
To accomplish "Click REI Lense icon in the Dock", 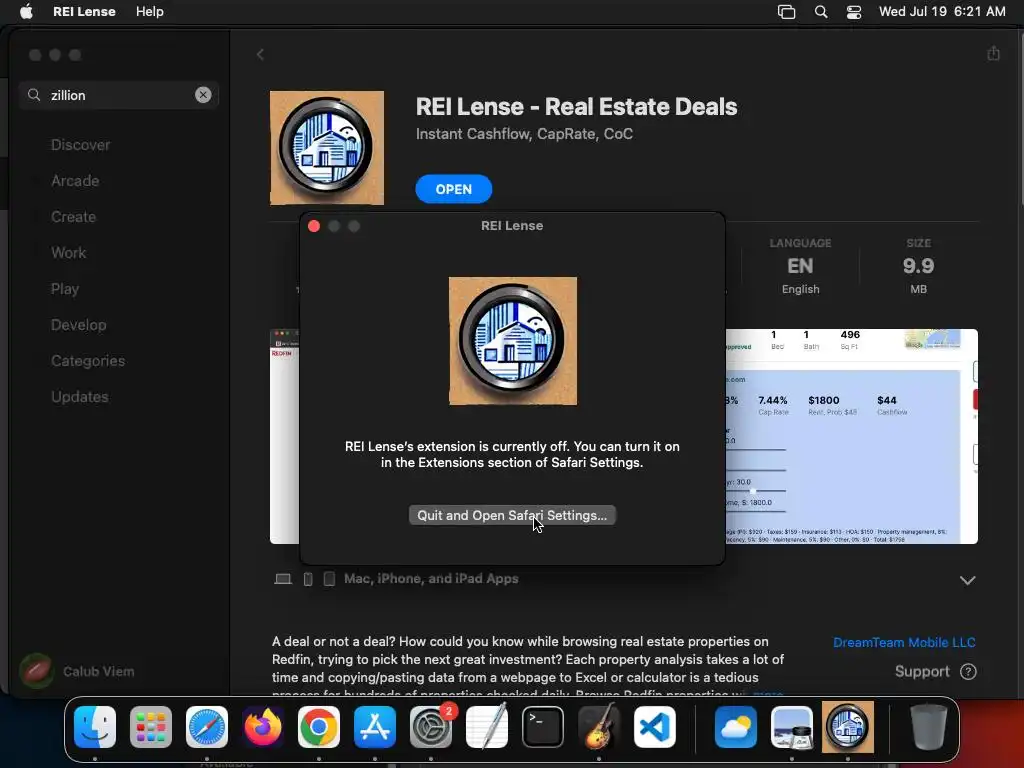I will [848, 727].
